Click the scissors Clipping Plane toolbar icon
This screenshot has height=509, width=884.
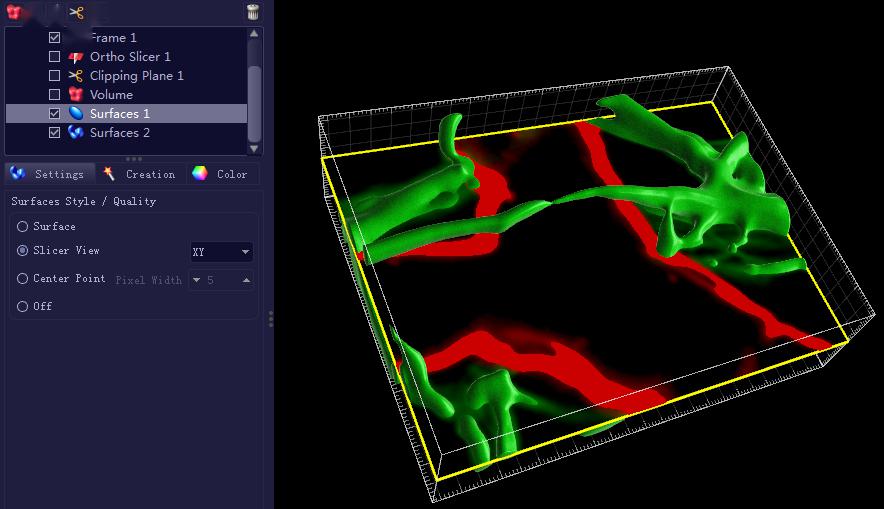[x=76, y=12]
